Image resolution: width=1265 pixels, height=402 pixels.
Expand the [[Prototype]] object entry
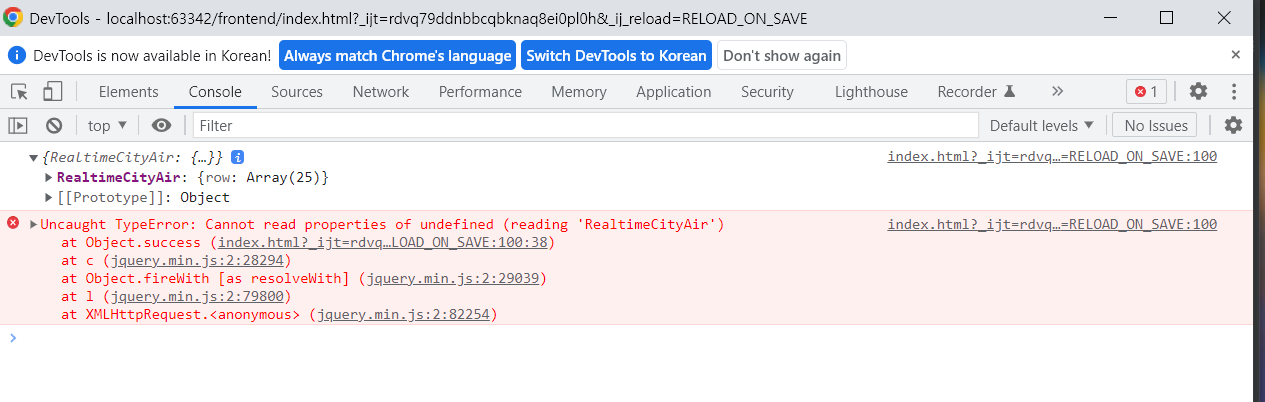point(49,197)
